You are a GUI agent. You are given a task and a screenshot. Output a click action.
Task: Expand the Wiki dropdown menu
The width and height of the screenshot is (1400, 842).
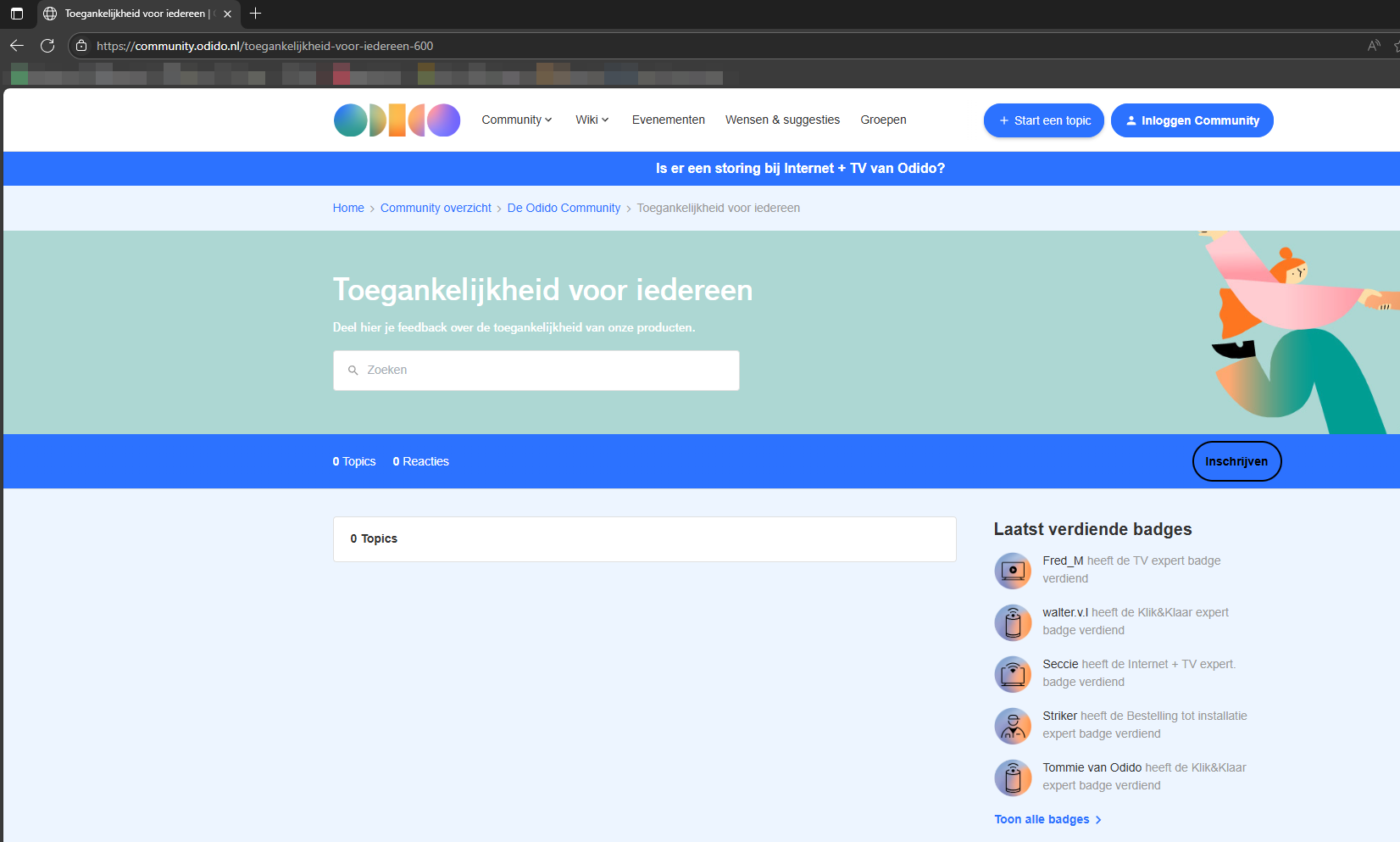(592, 120)
